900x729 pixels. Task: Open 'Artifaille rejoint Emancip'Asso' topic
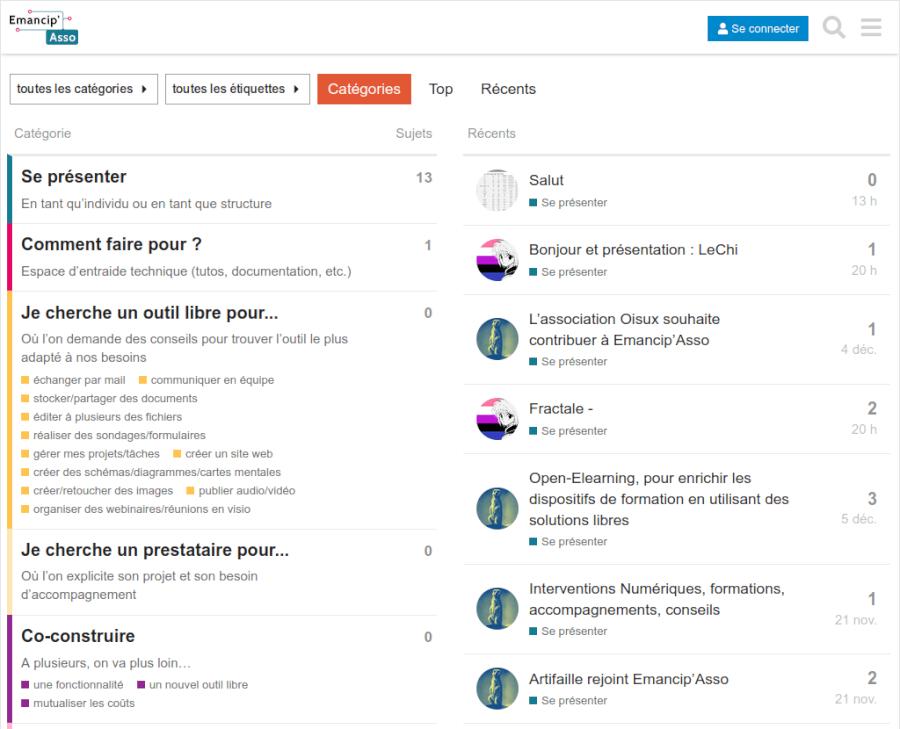point(629,679)
